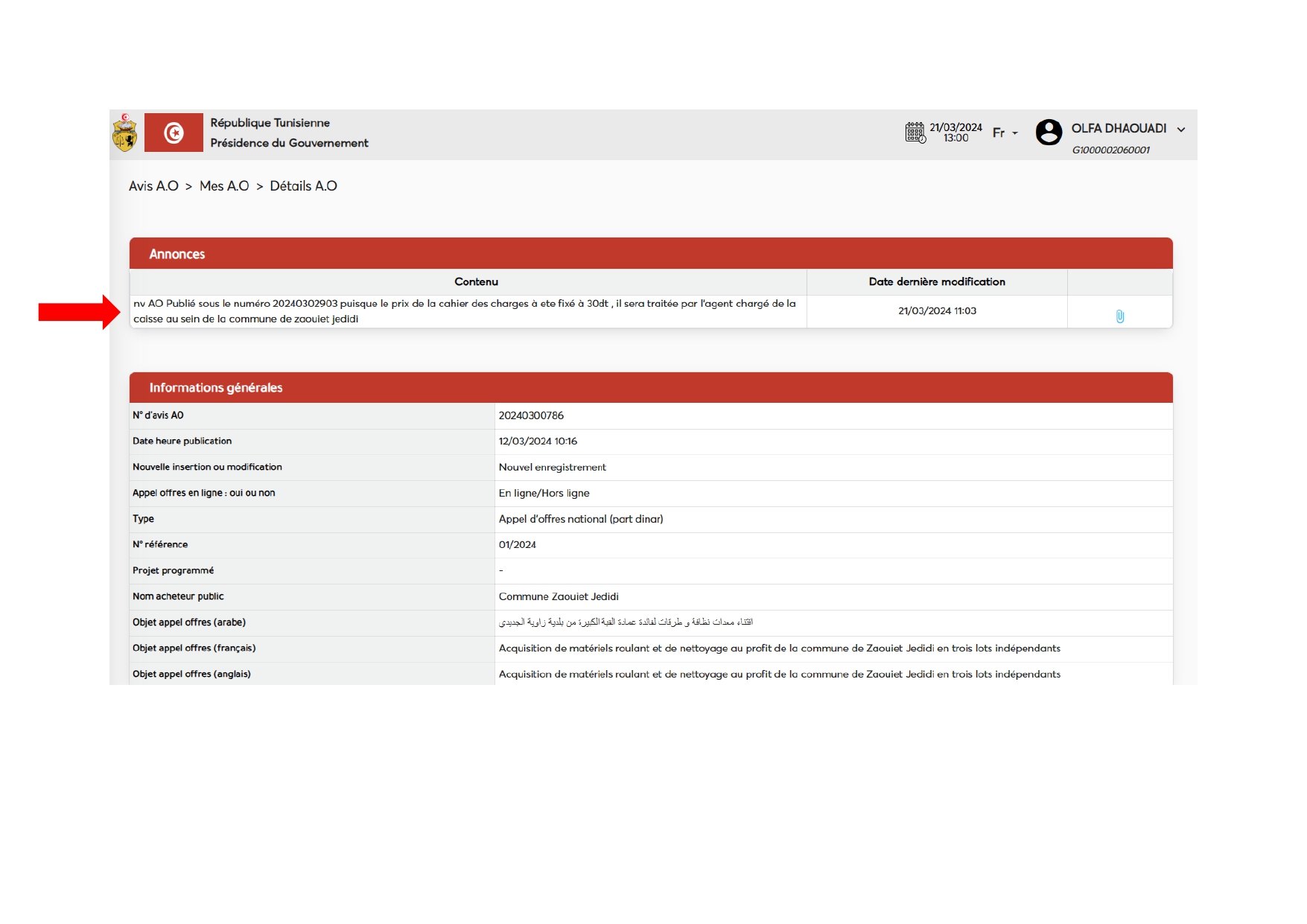
Task: Click the Annonces panel header
Action: click(651, 253)
